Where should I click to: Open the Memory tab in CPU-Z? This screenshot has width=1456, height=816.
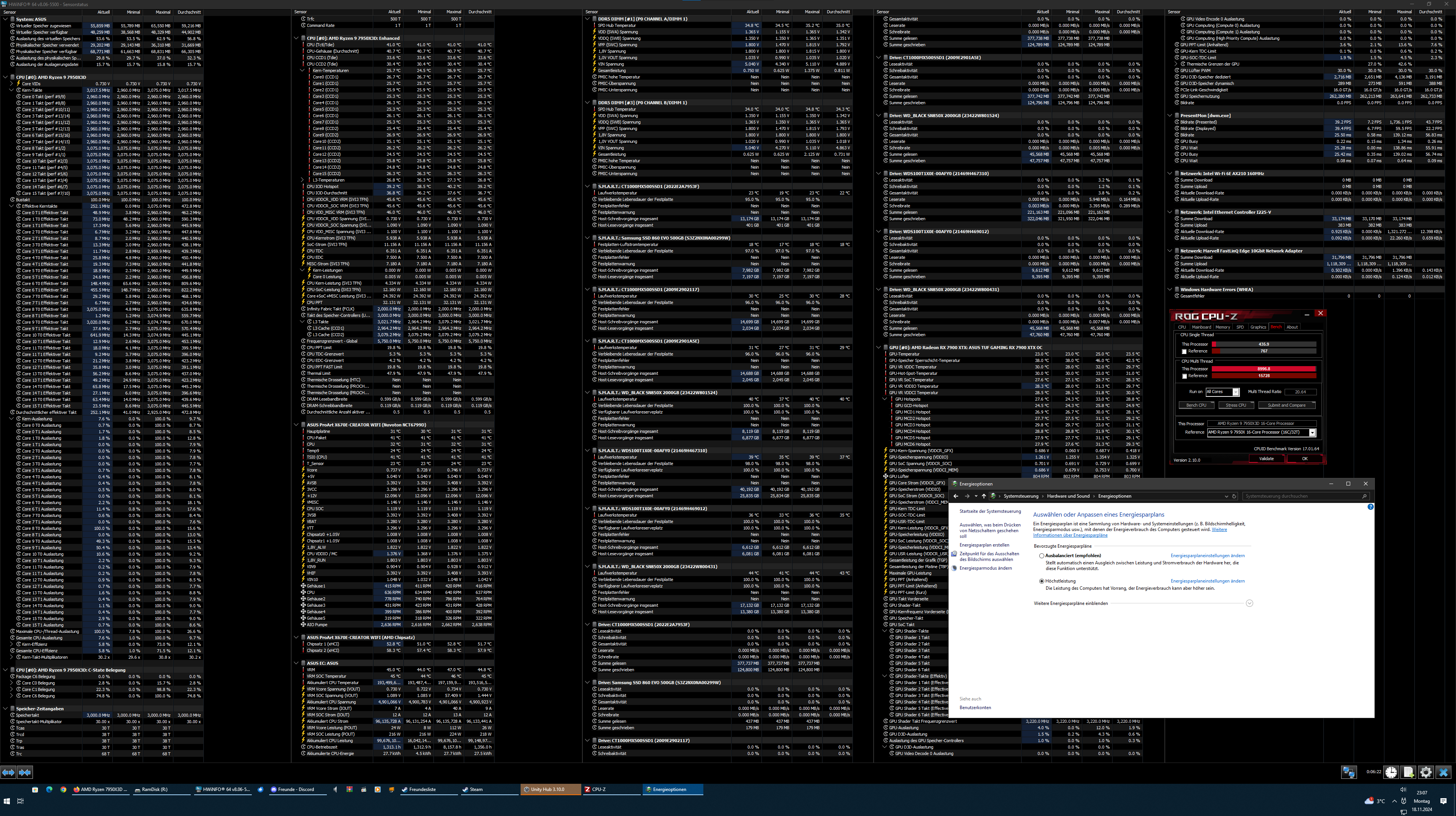[x=1222, y=327]
